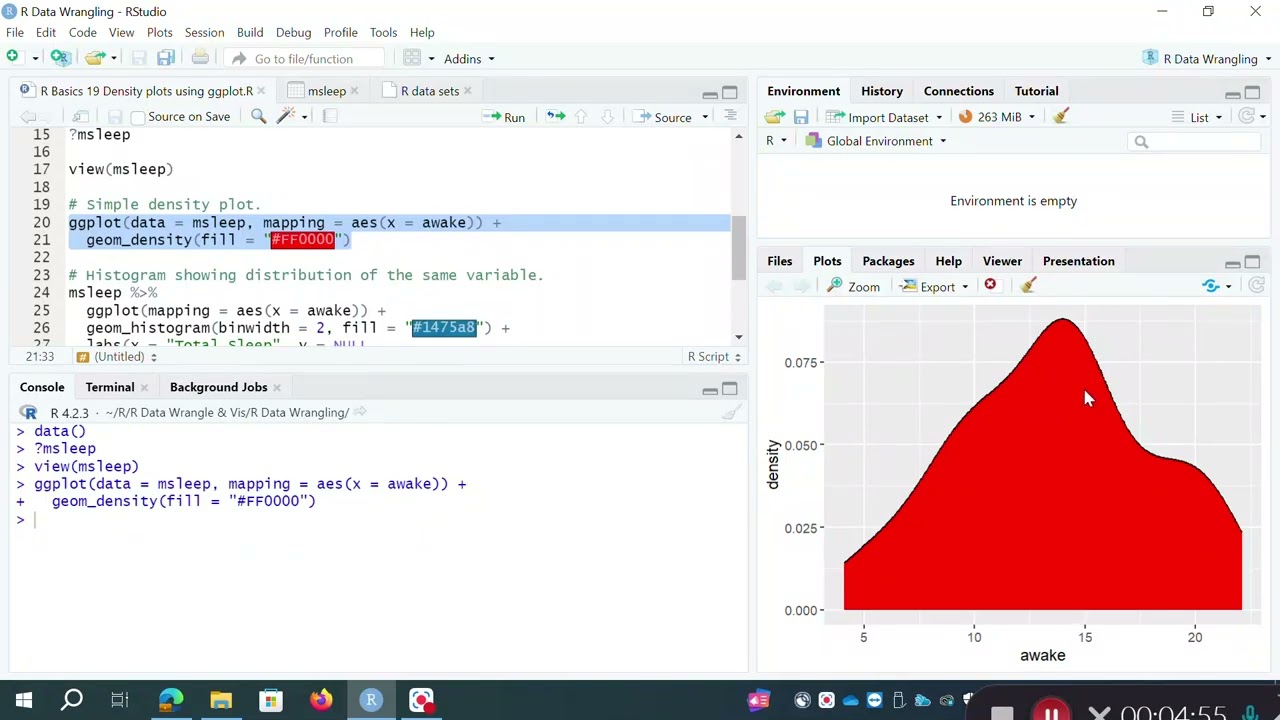The width and height of the screenshot is (1280, 720).
Task: Click the Source button
Action: [664, 117]
